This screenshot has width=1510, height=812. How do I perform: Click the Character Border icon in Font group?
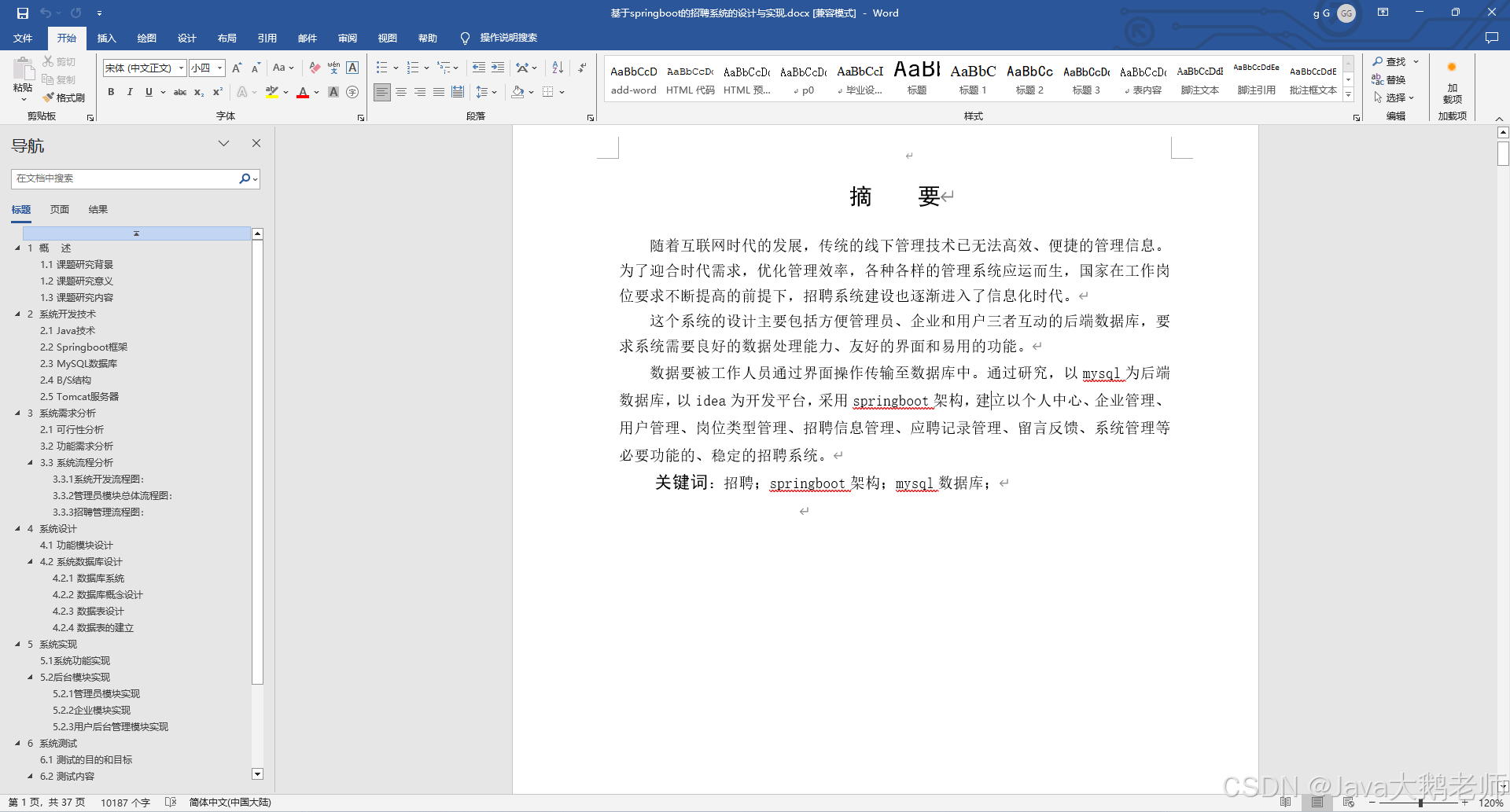coord(352,68)
